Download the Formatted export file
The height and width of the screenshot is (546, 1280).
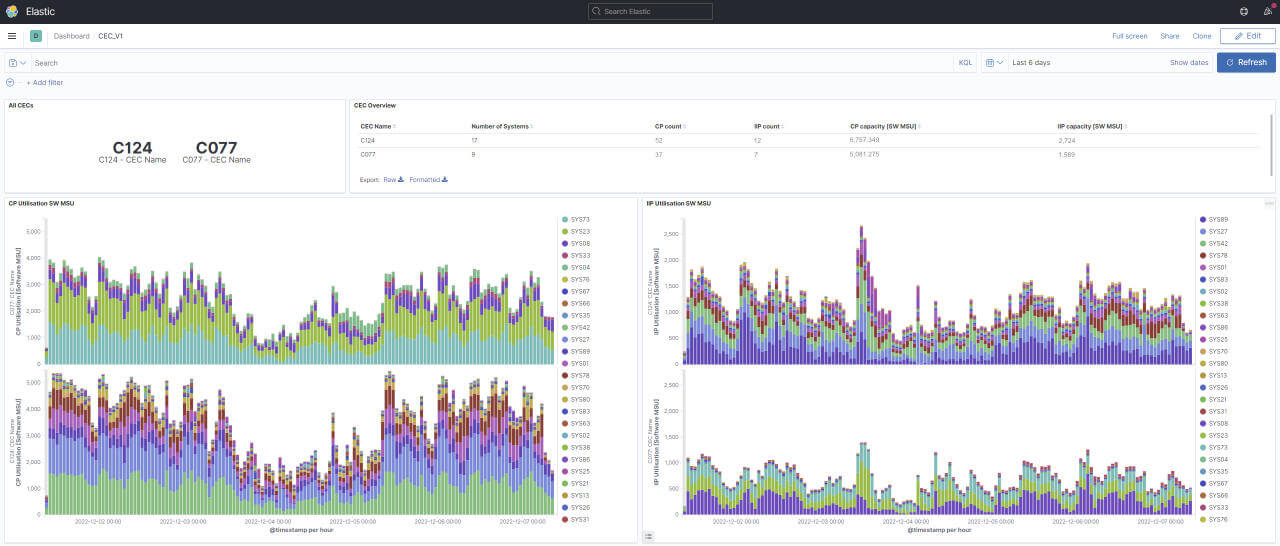[429, 180]
